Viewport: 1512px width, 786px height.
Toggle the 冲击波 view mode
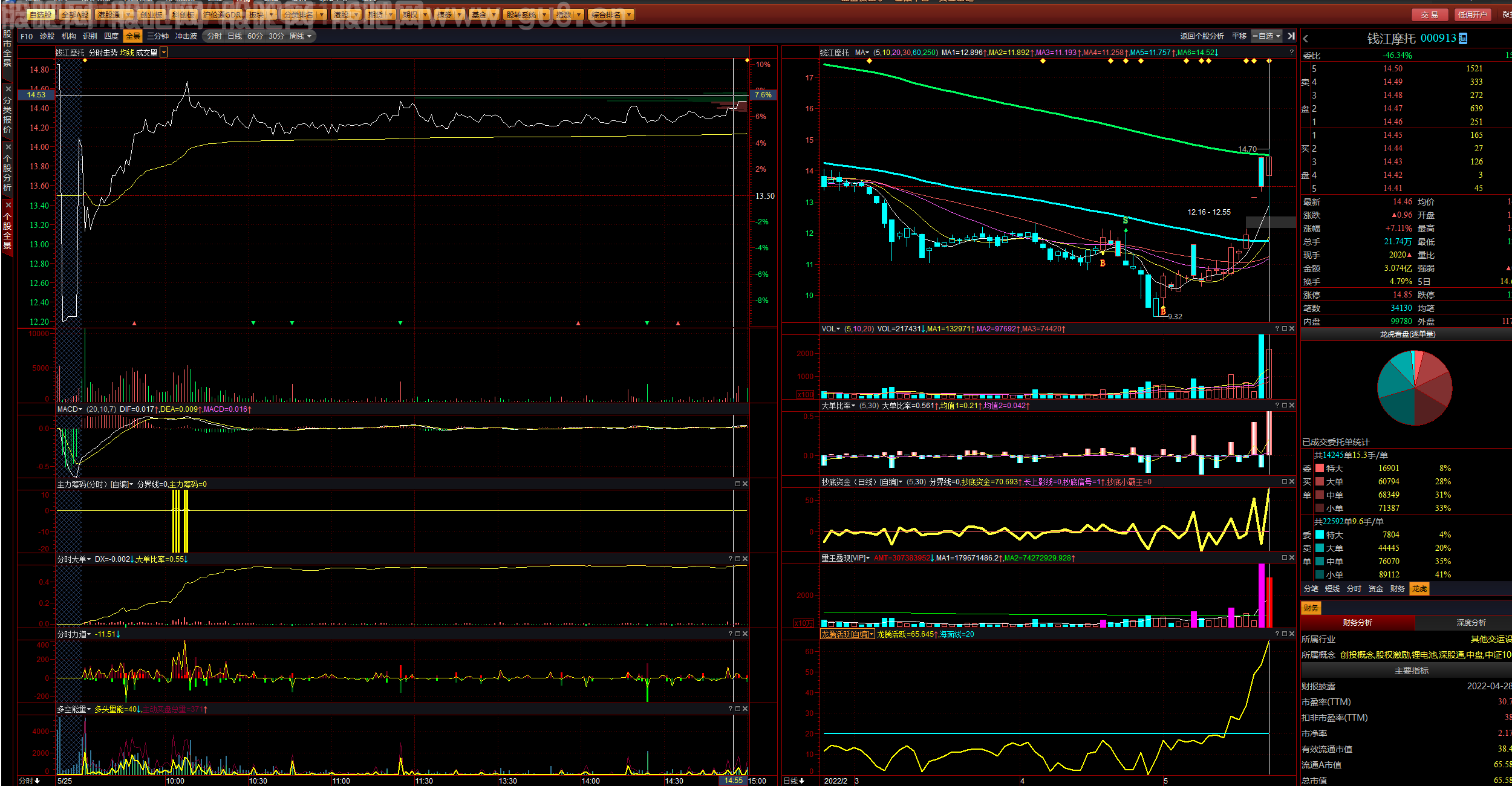pos(186,36)
